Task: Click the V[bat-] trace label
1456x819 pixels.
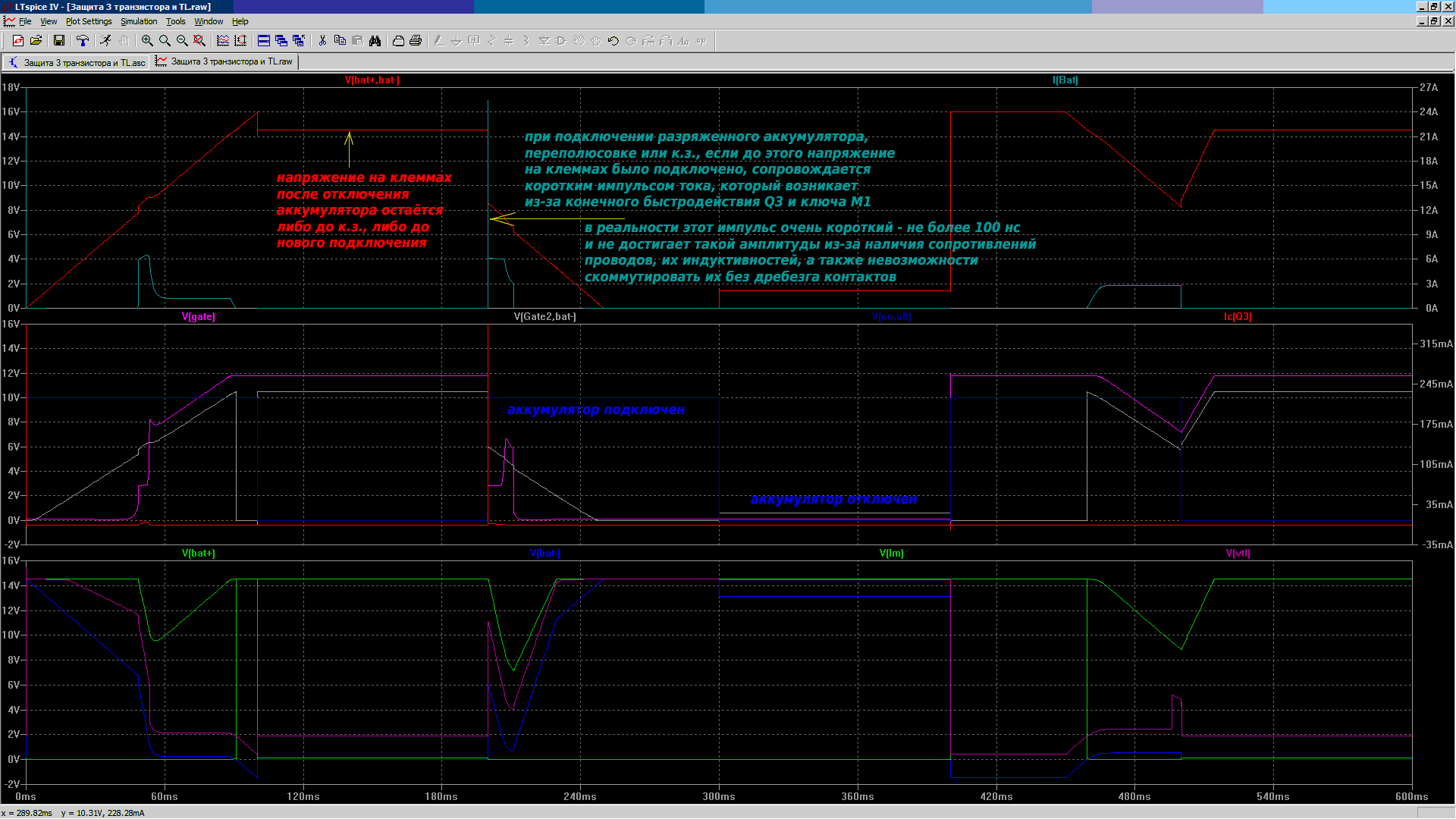Action: coord(544,553)
